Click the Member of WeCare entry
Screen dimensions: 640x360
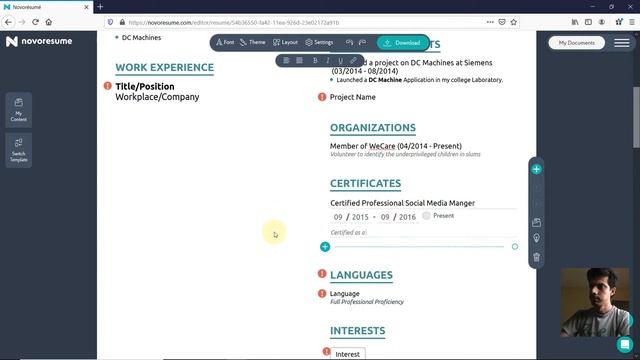396,146
